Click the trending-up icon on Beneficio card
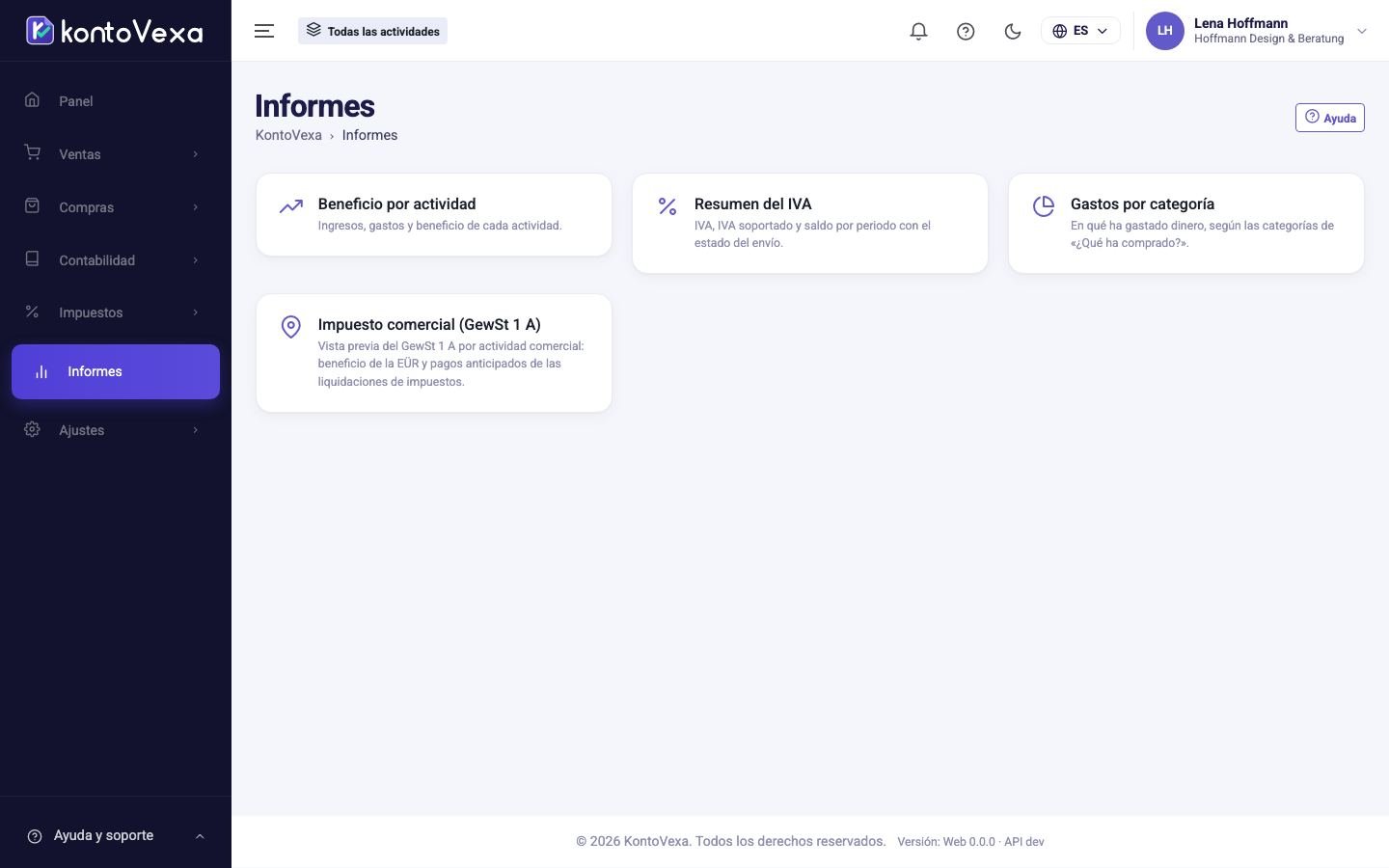This screenshot has height=868, width=1389. (290, 206)
